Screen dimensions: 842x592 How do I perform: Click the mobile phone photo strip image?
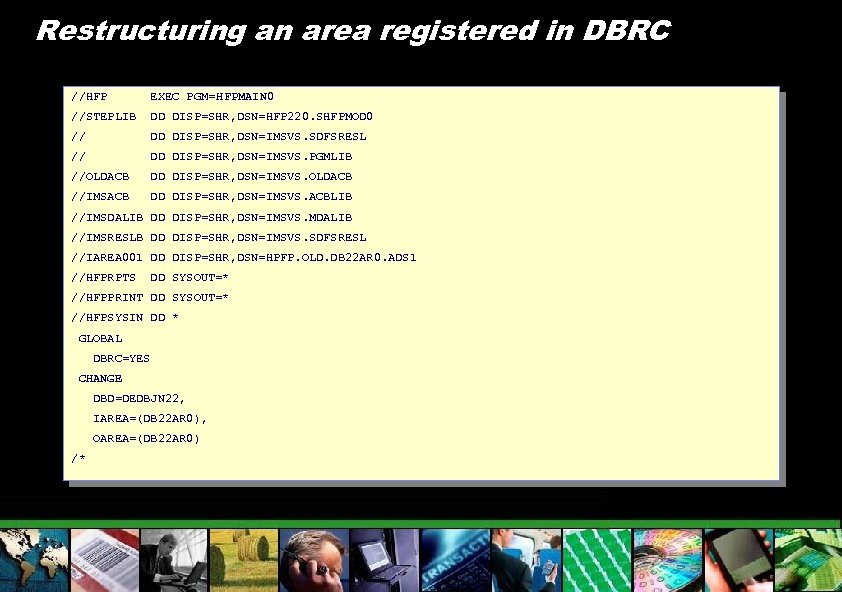738,560
